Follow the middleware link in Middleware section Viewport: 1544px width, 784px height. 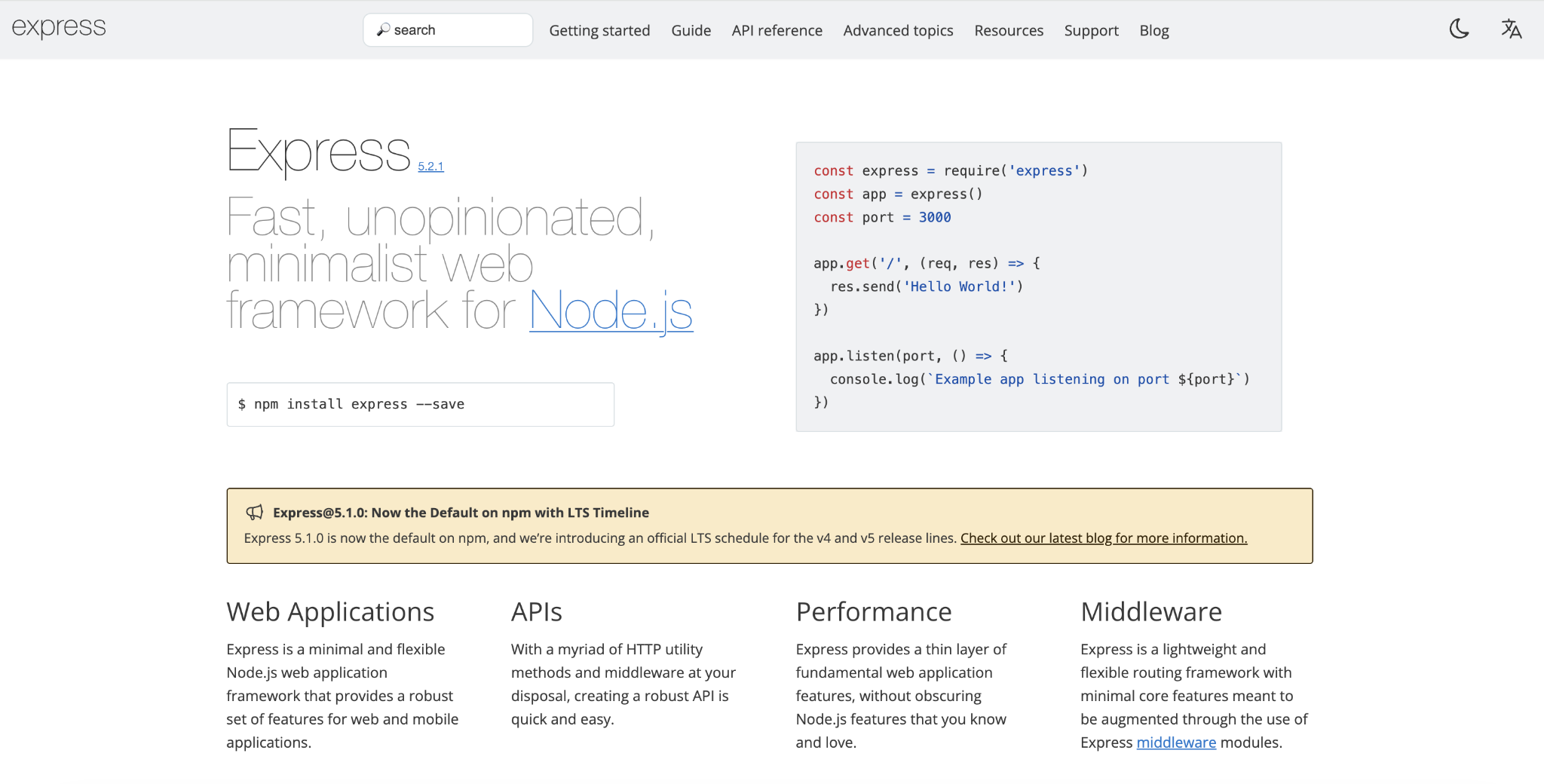coord(1176,743)
